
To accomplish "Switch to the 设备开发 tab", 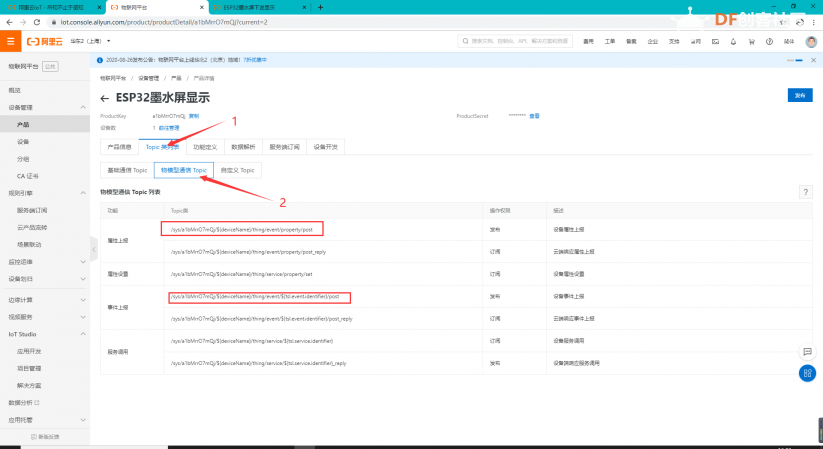I will pyautogui.click(x=325, y=147).
